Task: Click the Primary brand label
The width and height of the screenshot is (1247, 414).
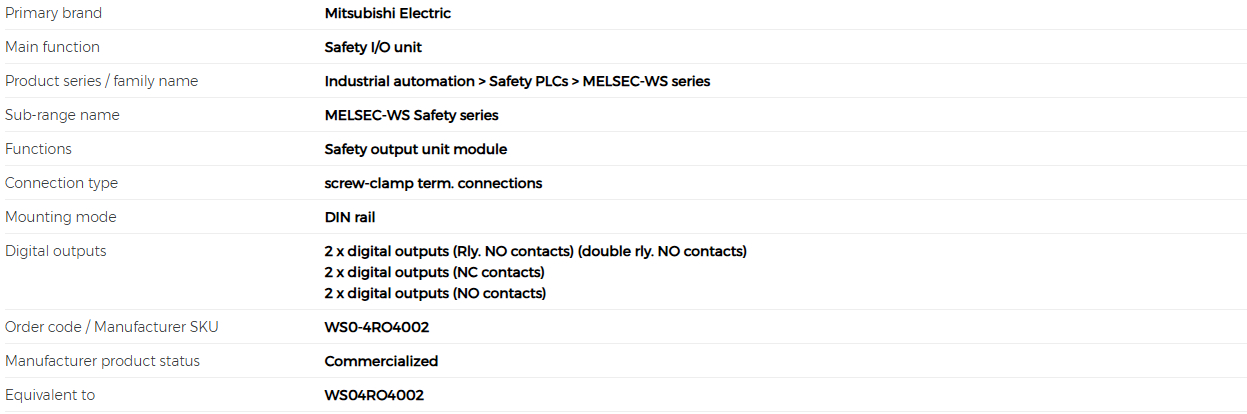Action: click(x=53, y=13)
